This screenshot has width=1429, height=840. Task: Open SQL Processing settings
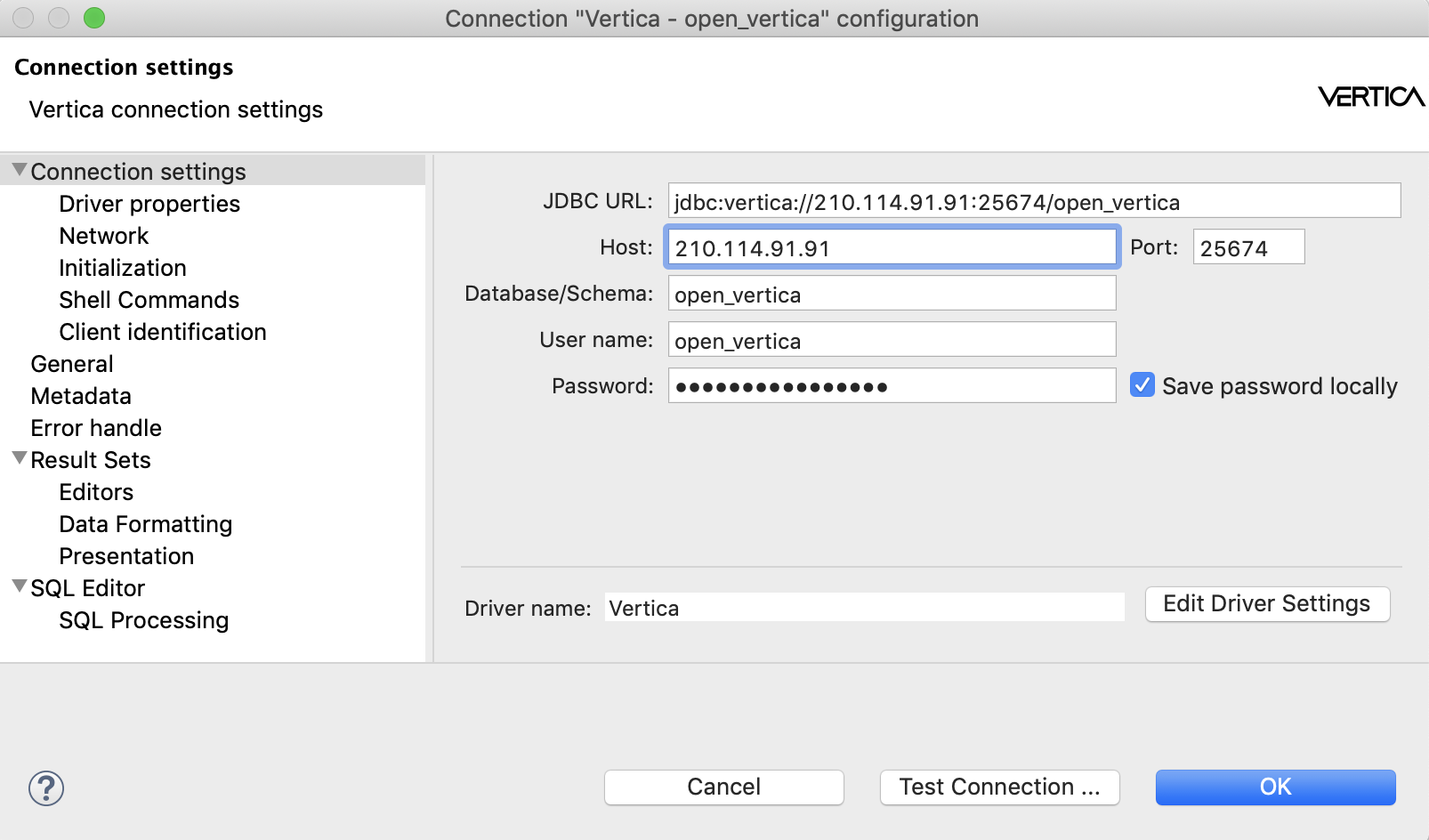144,620
